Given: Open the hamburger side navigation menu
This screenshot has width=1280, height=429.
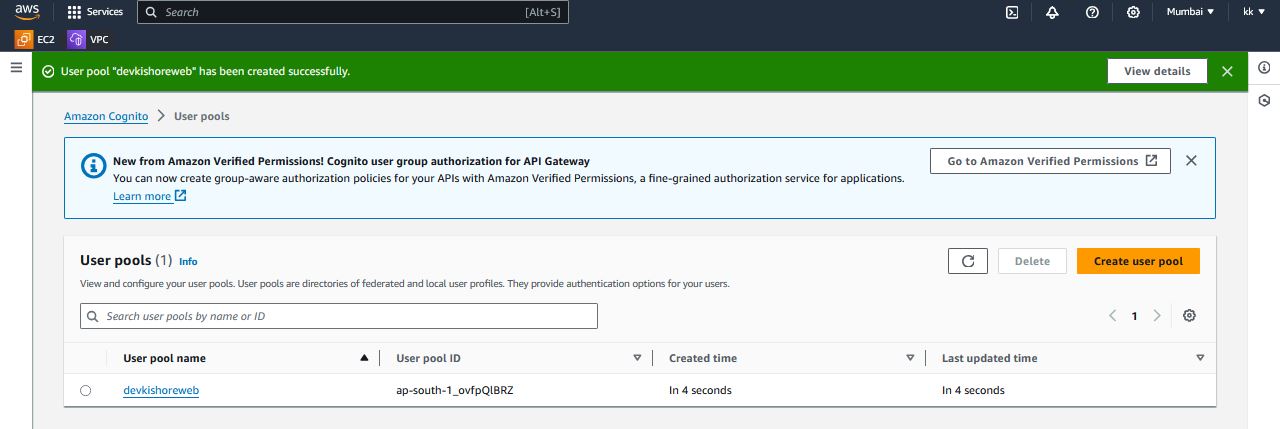Looking at the screenshot, I should tap(16, 67).
